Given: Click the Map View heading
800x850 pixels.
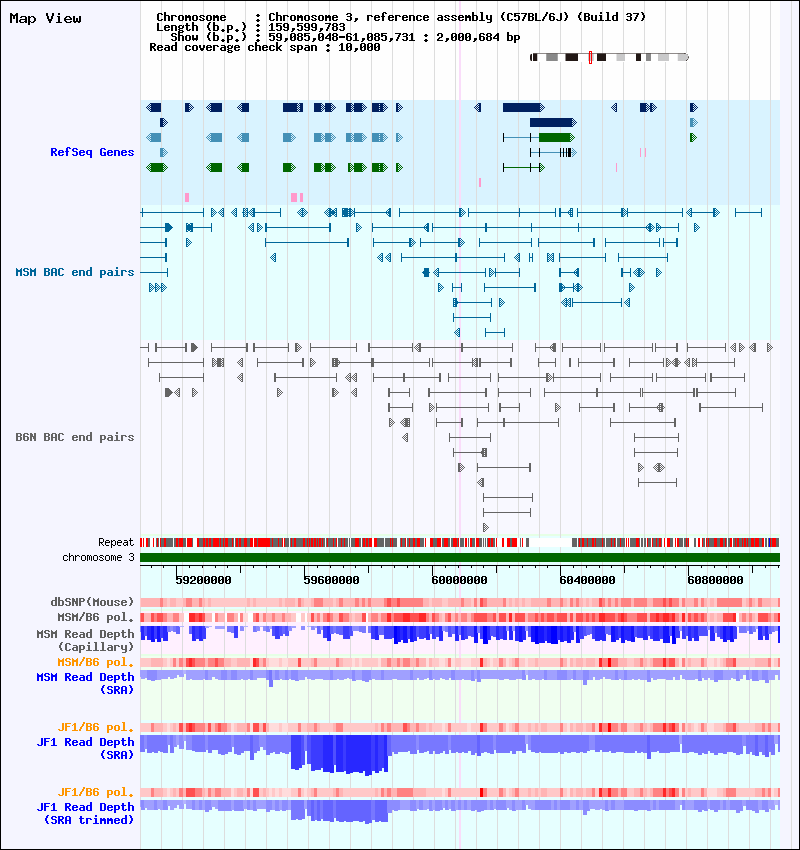Looking at the screenshot, I should 46,18.
